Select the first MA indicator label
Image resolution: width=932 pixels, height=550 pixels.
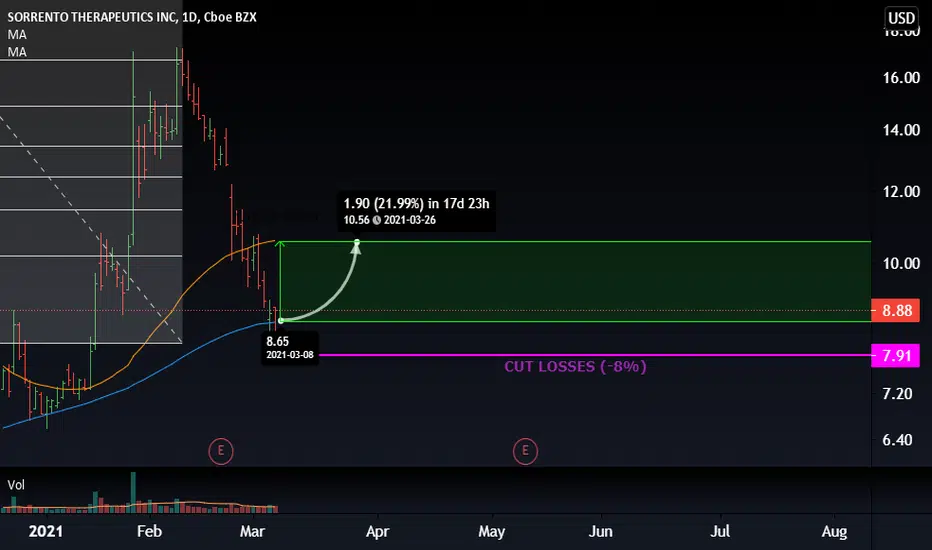(x=17, y=34)
